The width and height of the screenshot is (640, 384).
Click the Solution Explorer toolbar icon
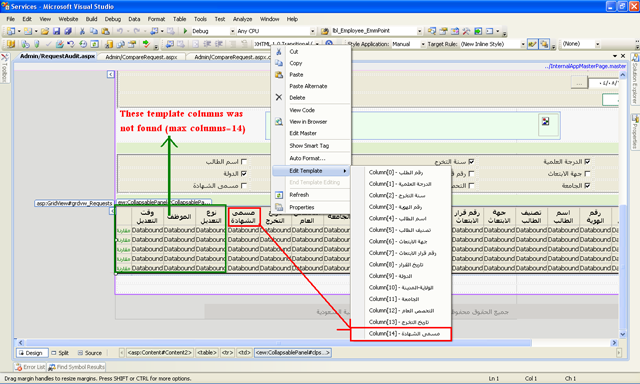pos(432,31)
